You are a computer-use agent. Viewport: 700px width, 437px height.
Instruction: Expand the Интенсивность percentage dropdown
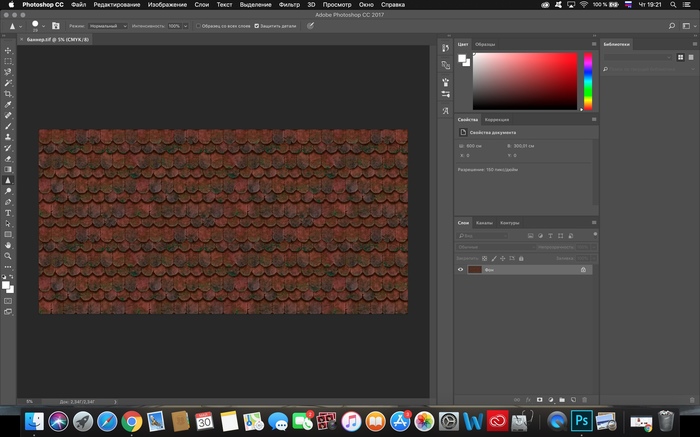coord(187,25)
